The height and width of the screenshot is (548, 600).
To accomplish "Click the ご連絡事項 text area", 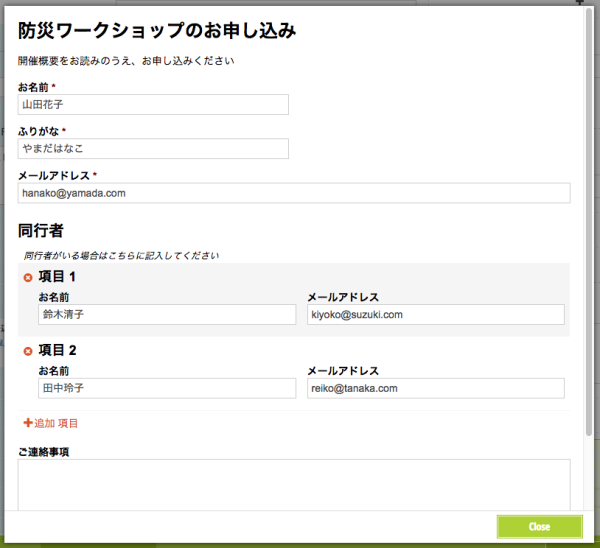I will pos(294,484).
